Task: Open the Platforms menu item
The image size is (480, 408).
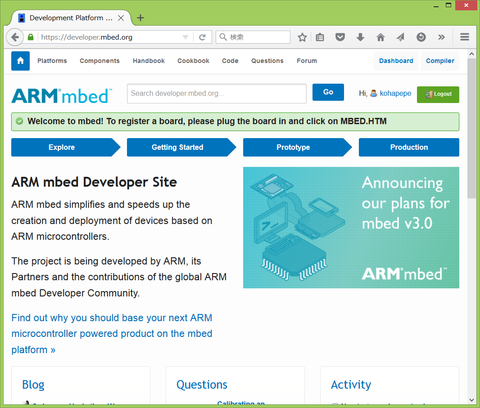Action: (52, 61)
